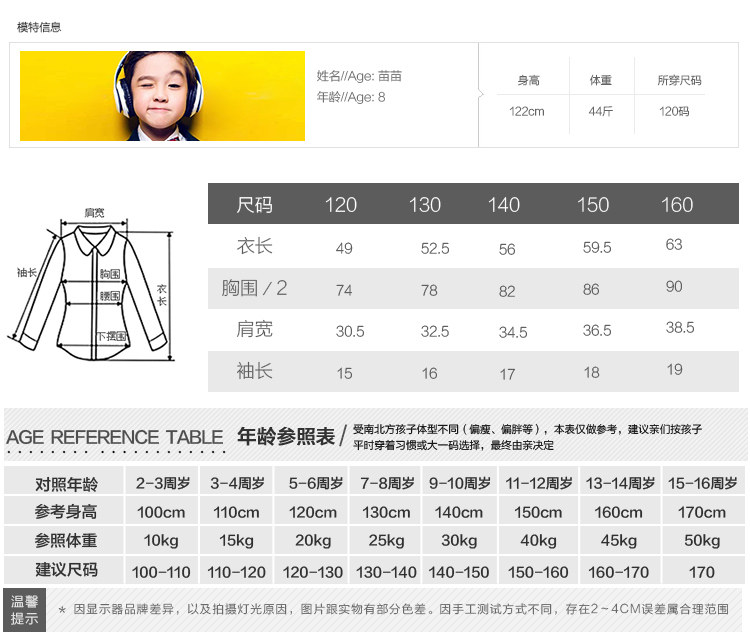Screen dimensions: 750x640
Task: Select the 模特信息 heading
Action: (x=39, y=27)
